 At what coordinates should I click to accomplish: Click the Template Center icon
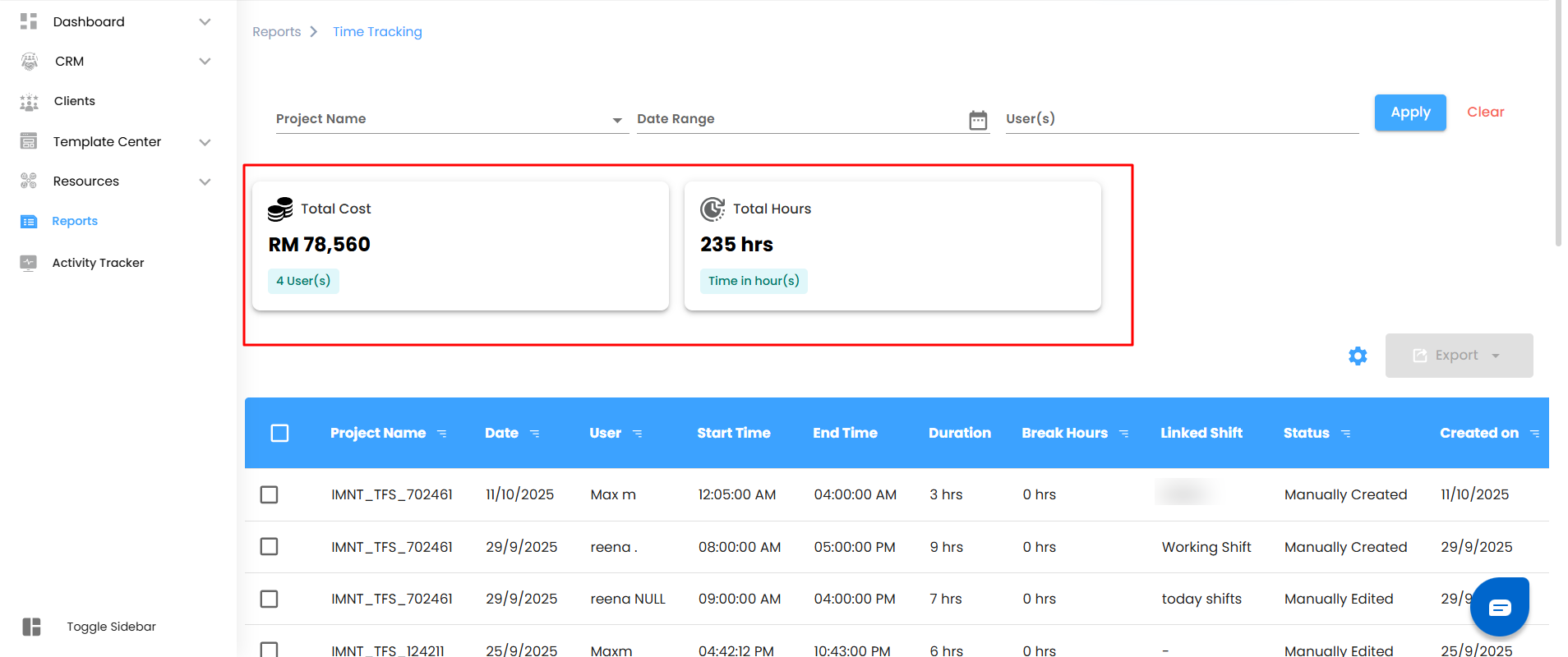pos(29,141)
